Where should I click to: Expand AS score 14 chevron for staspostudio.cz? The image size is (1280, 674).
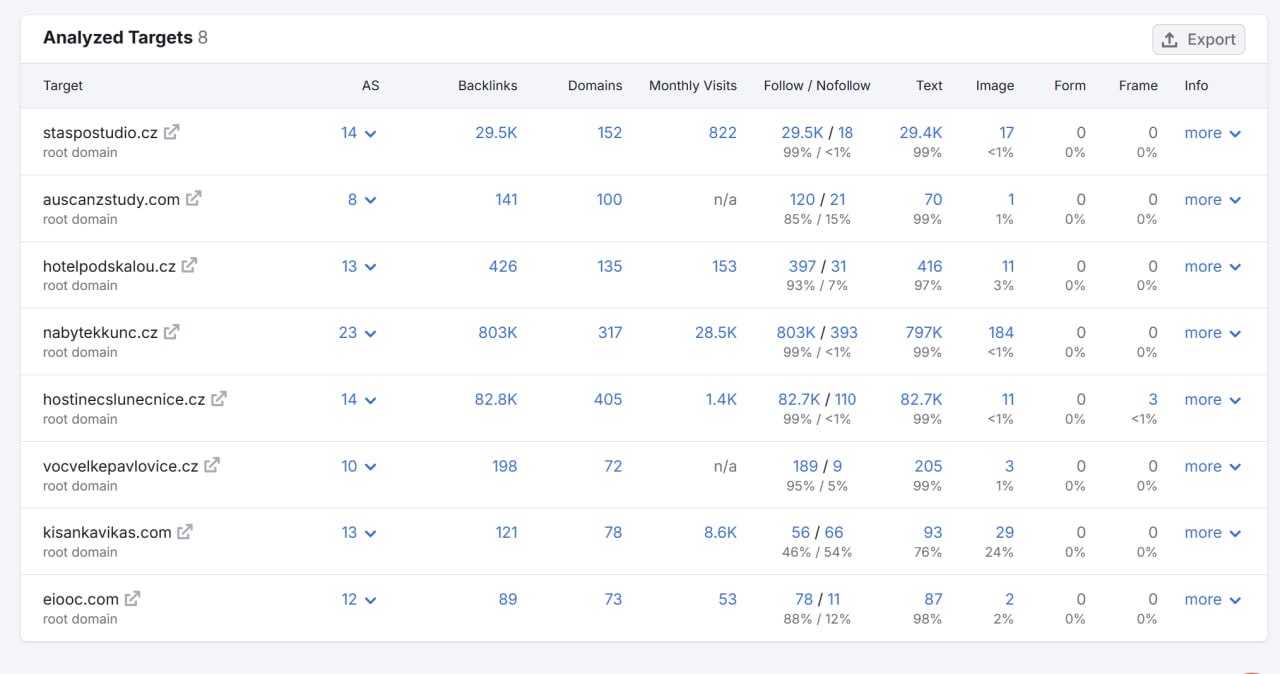coord(371,133)
